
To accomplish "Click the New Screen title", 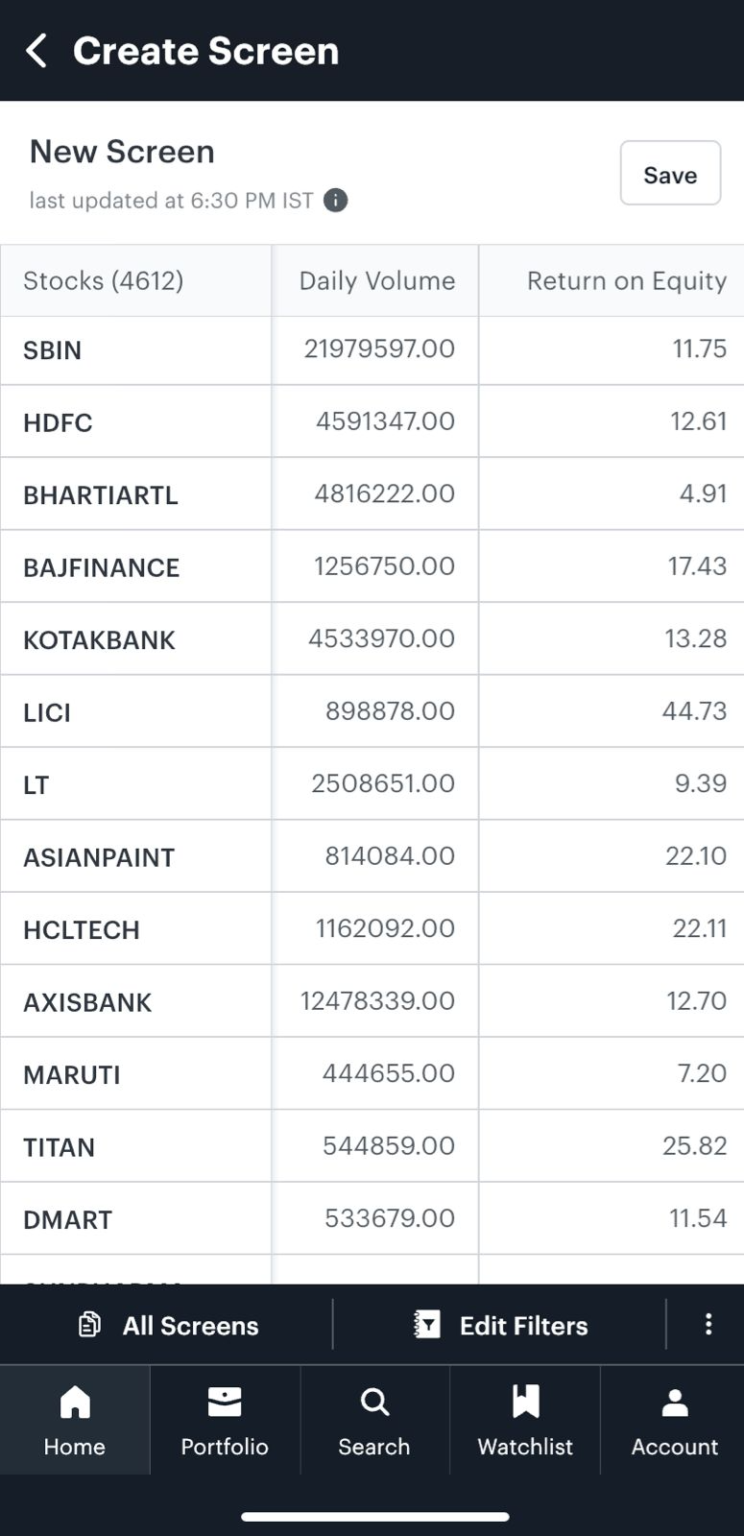I will 122,152.
